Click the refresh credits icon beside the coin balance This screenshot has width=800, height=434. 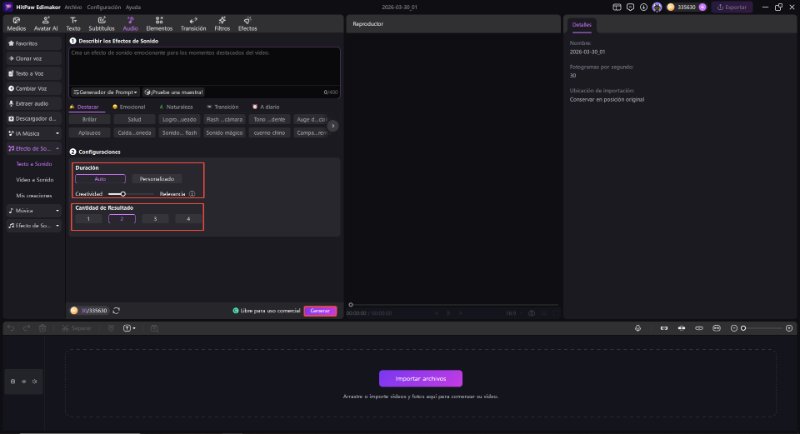click(x=116, y=311)
